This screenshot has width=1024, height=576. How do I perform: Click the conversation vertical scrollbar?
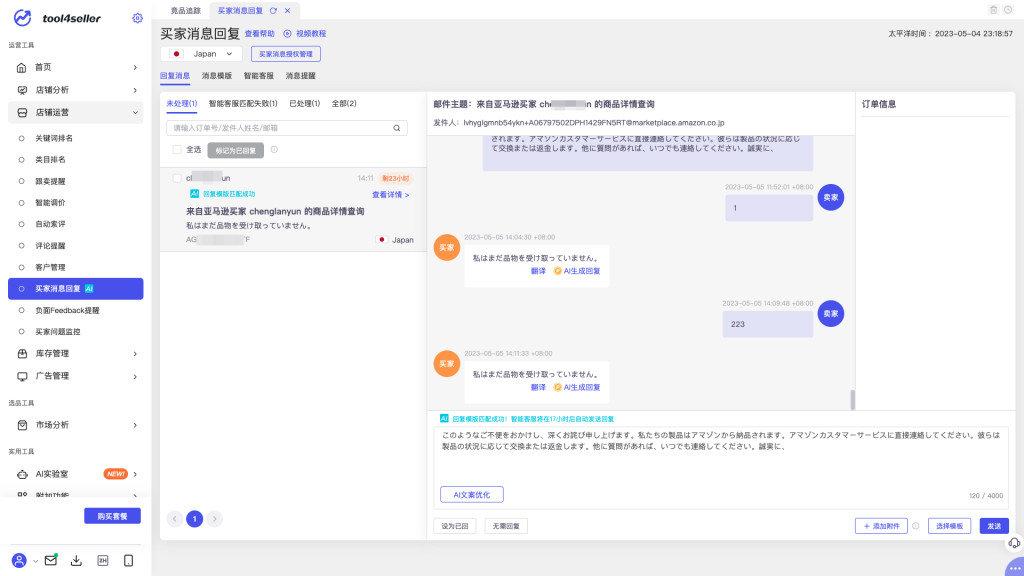(x=852, y=400)
